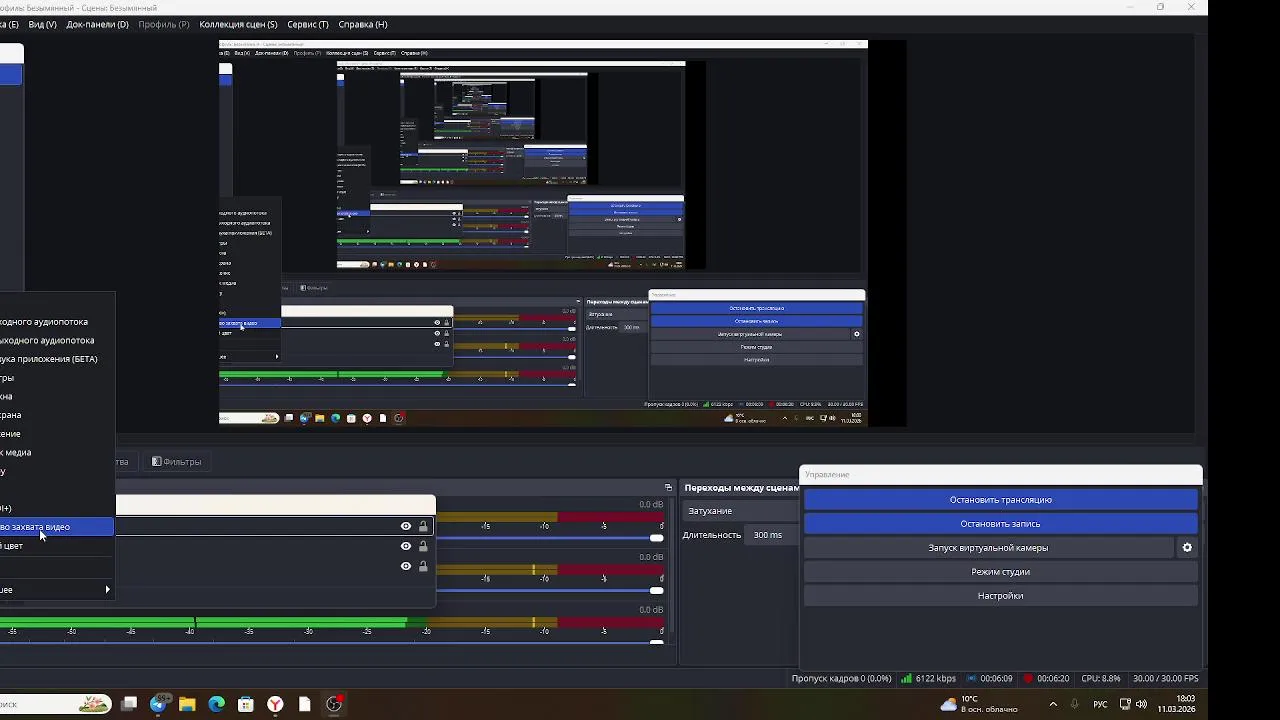This screenshot has width=1280, height=720.
Task: Click Запуск виртуальной камеры button
Action: pos(988,548)
